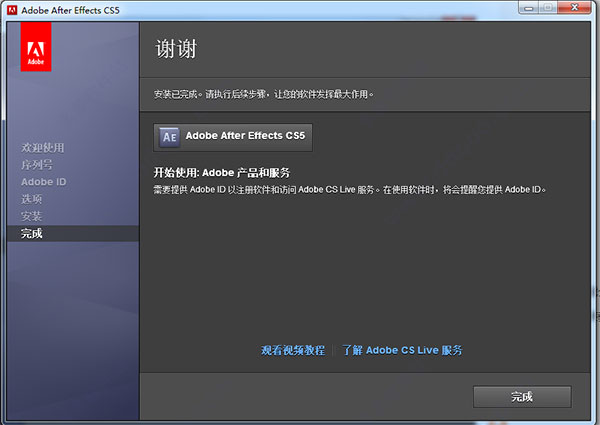The height and width of the screenshot is (425, 600).
Task: Click the 需要提供 Adobe ID description text
Action: [350, 189]
